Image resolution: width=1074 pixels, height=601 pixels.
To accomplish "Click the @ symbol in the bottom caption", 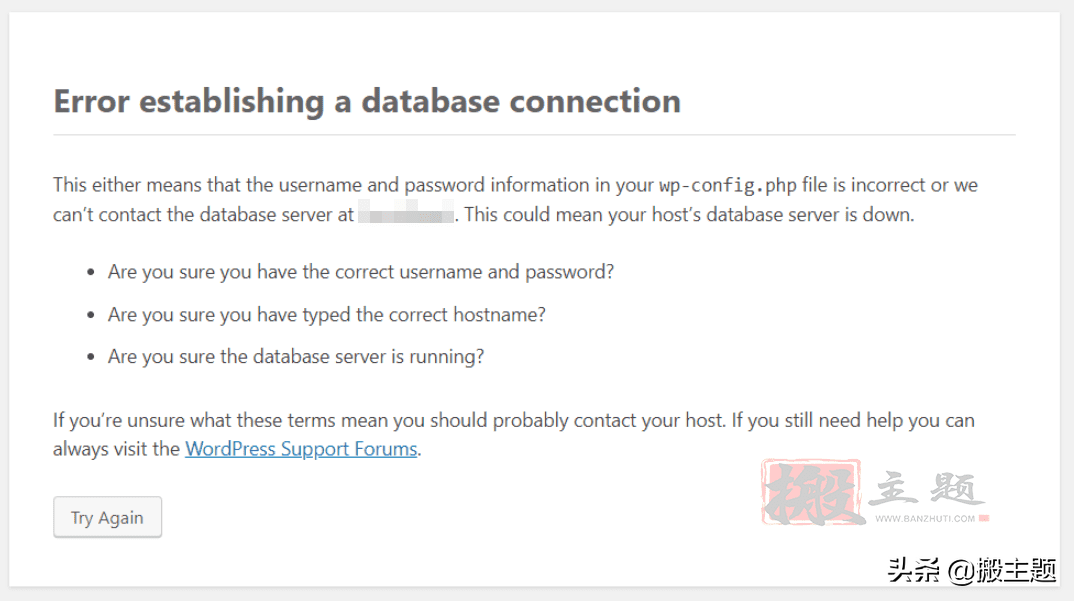I will 962,571.
